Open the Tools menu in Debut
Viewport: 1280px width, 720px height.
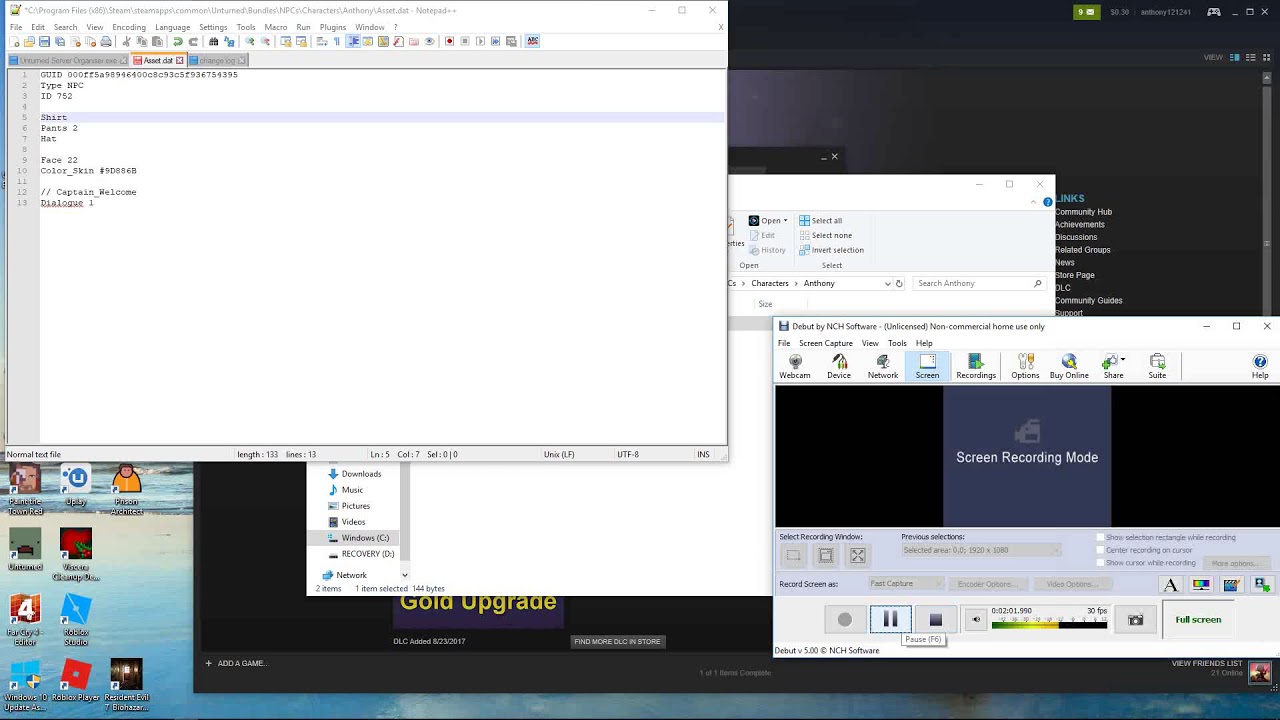[897, 343]
